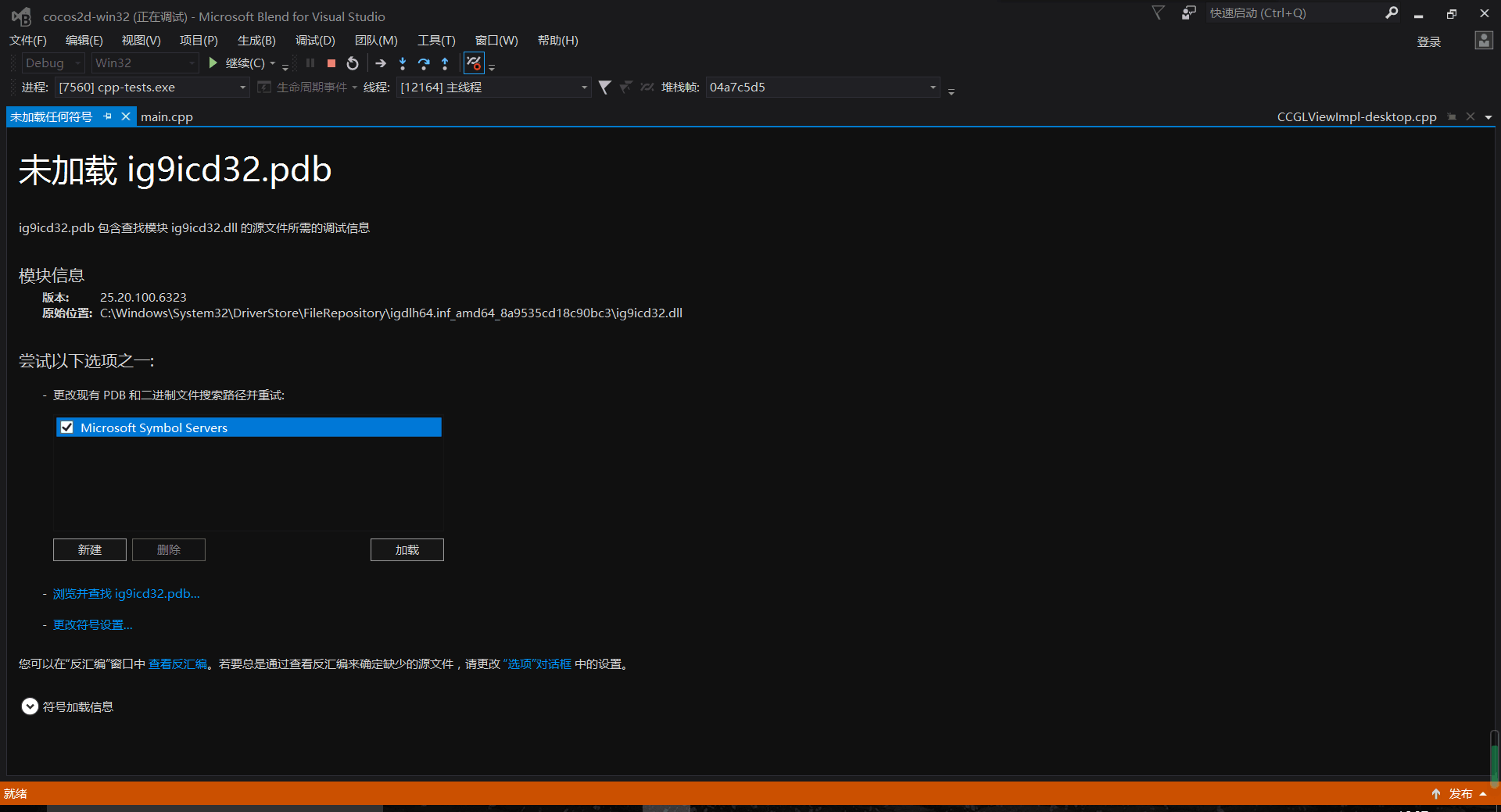Click the 生命周期事件 icon
The image size is (1501, 812).
(x=264, y=87)
